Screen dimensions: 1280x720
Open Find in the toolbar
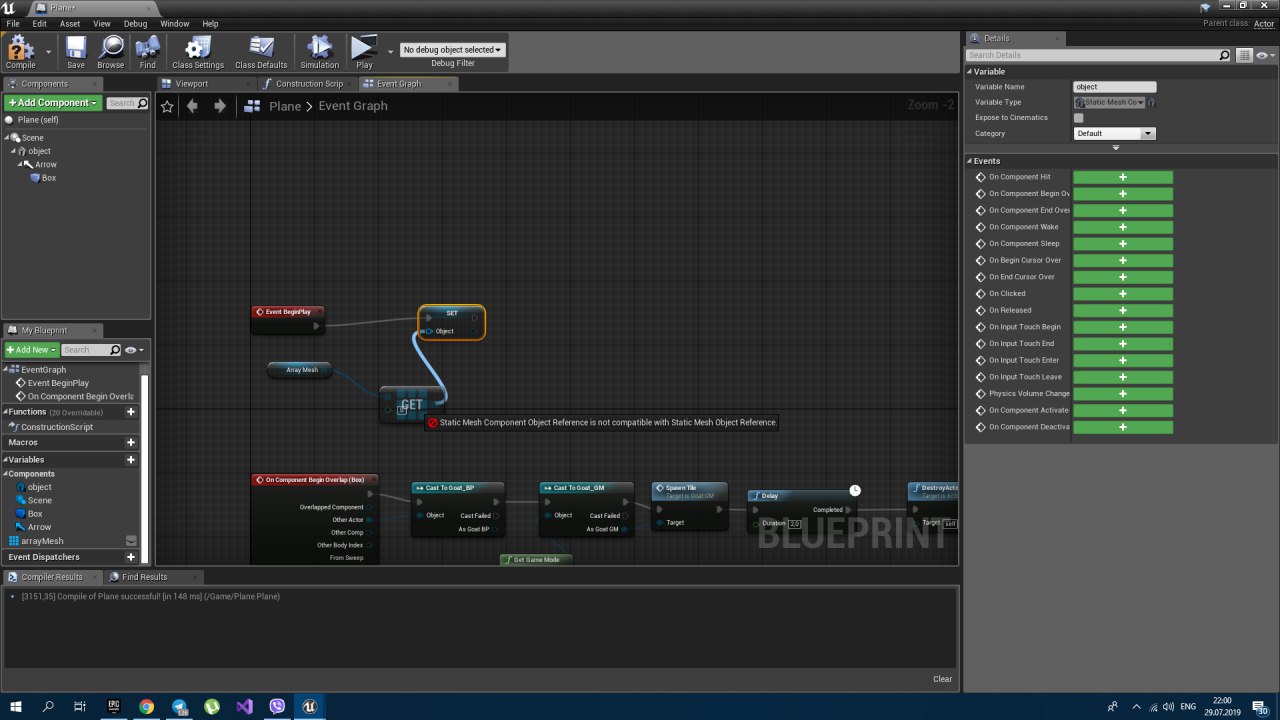point(148,52)
